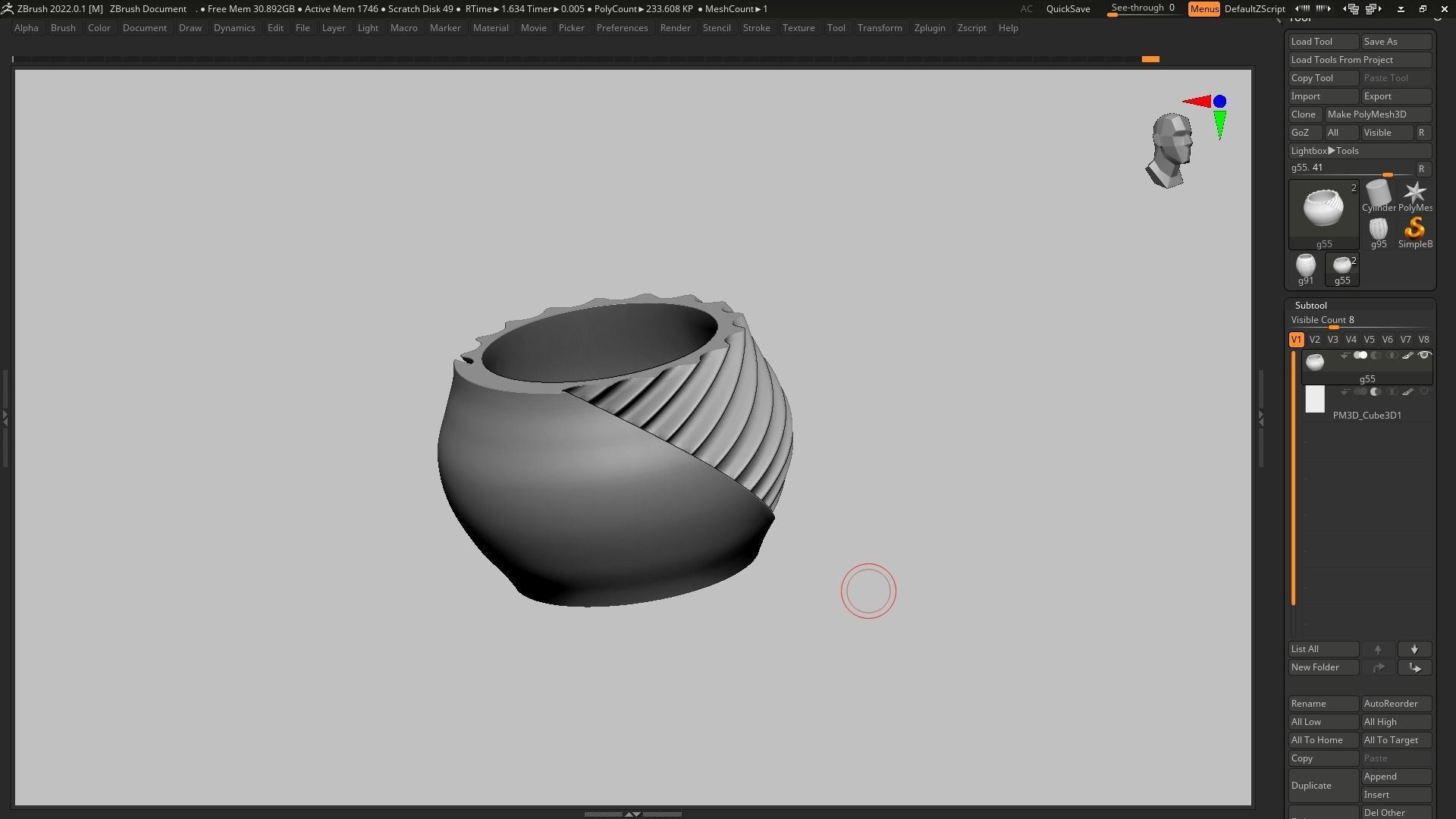The width and height of the screenshot is (1456, 819).
Task: Open the Material menu
Action: 491,28
